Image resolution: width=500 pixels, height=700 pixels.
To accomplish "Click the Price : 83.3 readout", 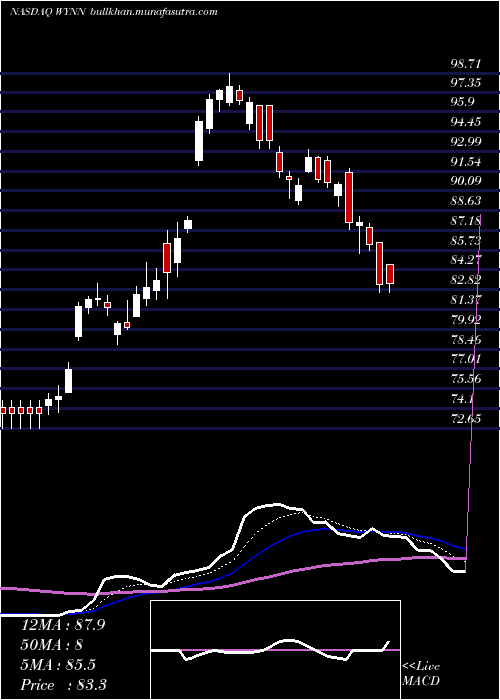I will [x=64, y=685].
